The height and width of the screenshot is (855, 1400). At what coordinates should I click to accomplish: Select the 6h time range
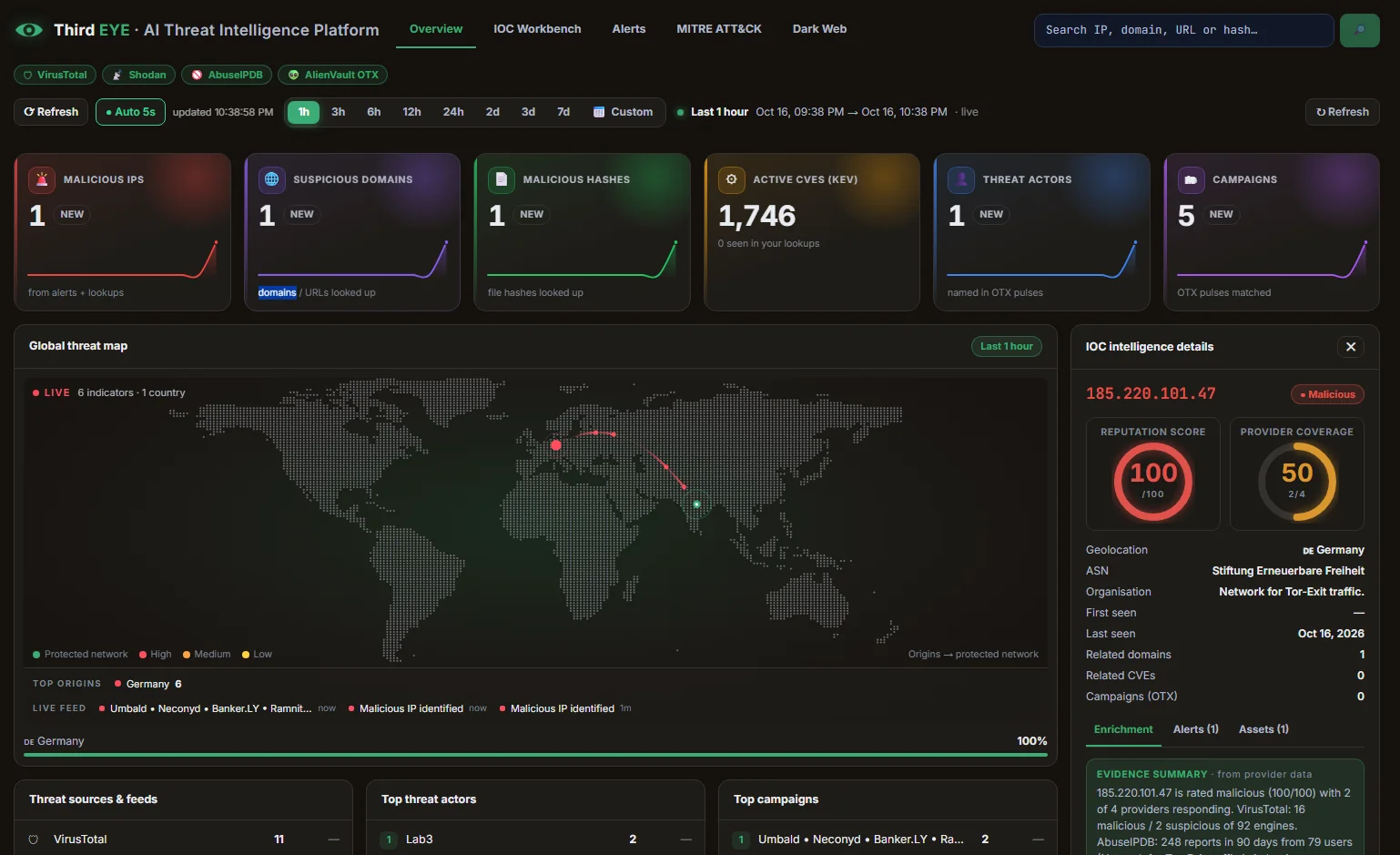[374, 112]
